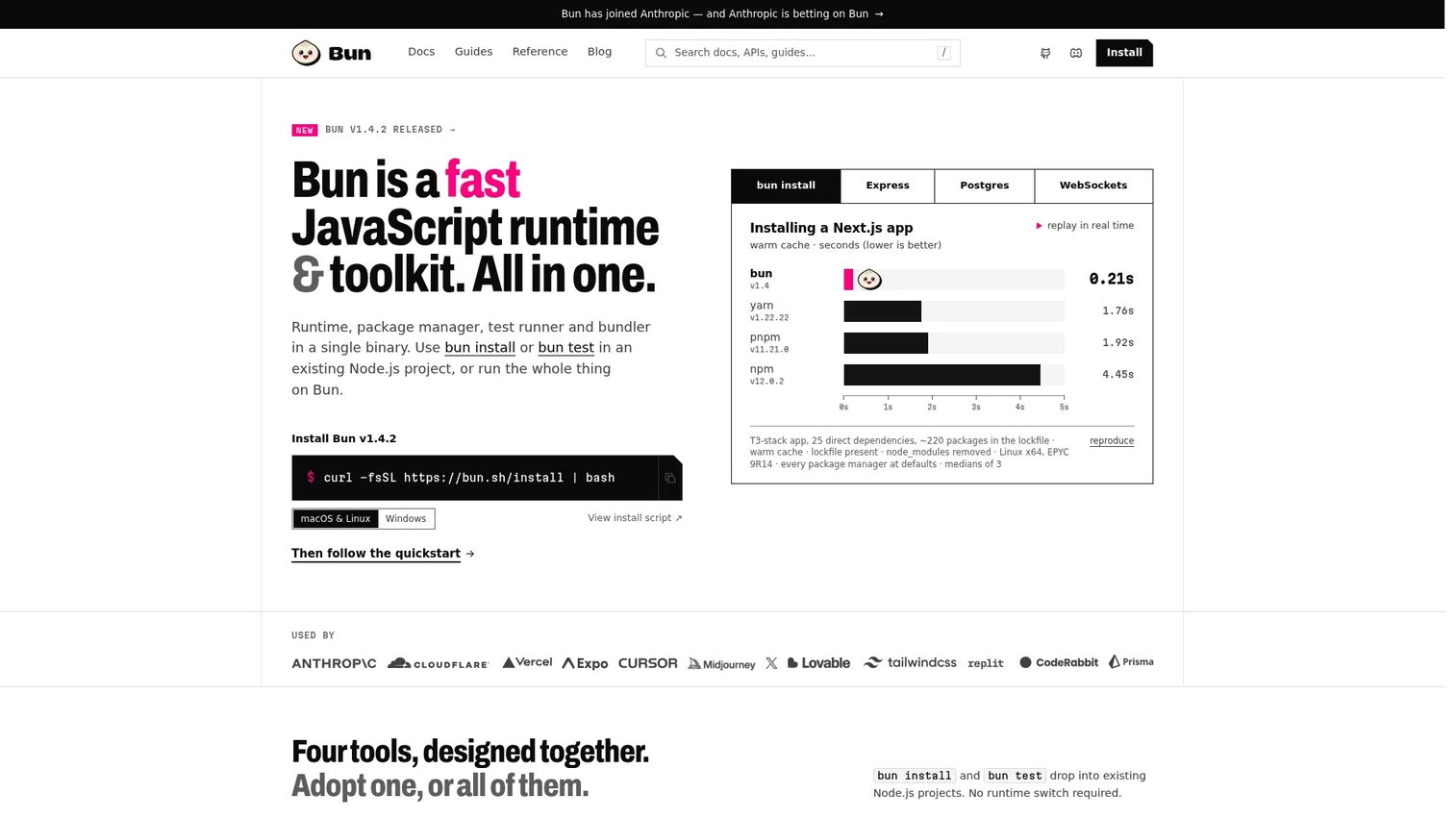Click the bun mascot on benchmark bar

[x=869, y=280]
